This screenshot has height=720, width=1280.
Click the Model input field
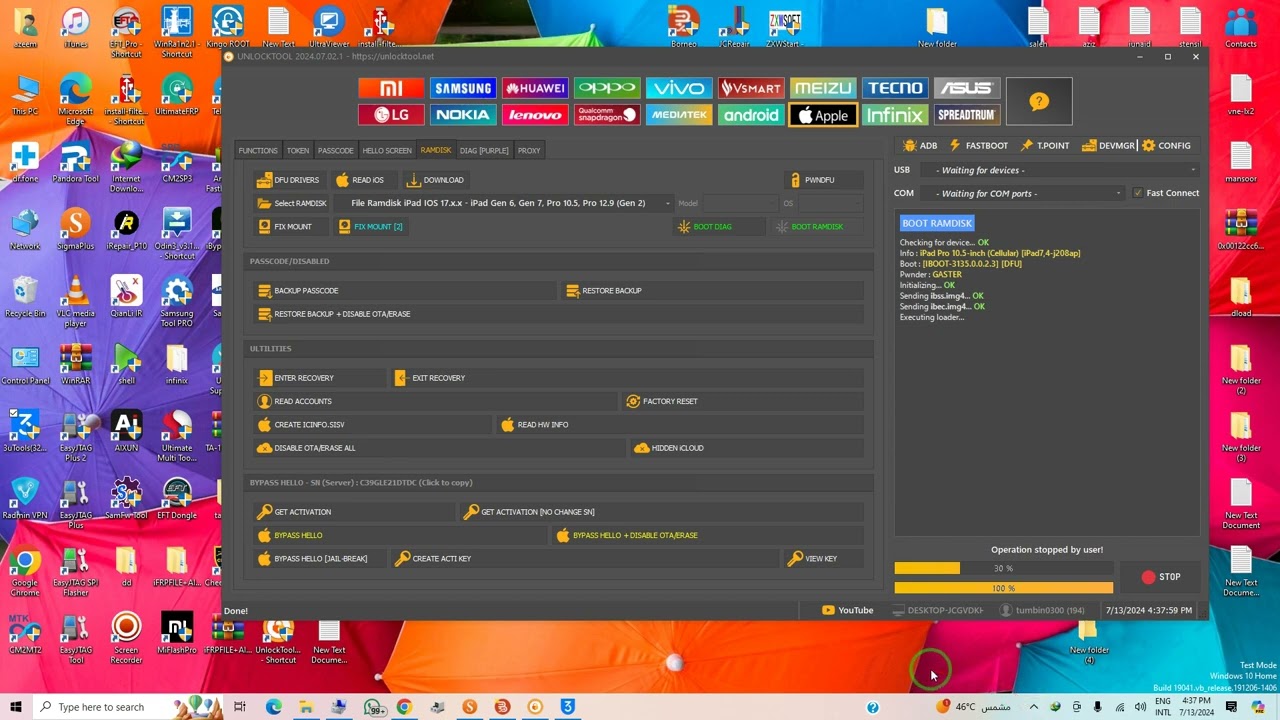coord(738,203)
